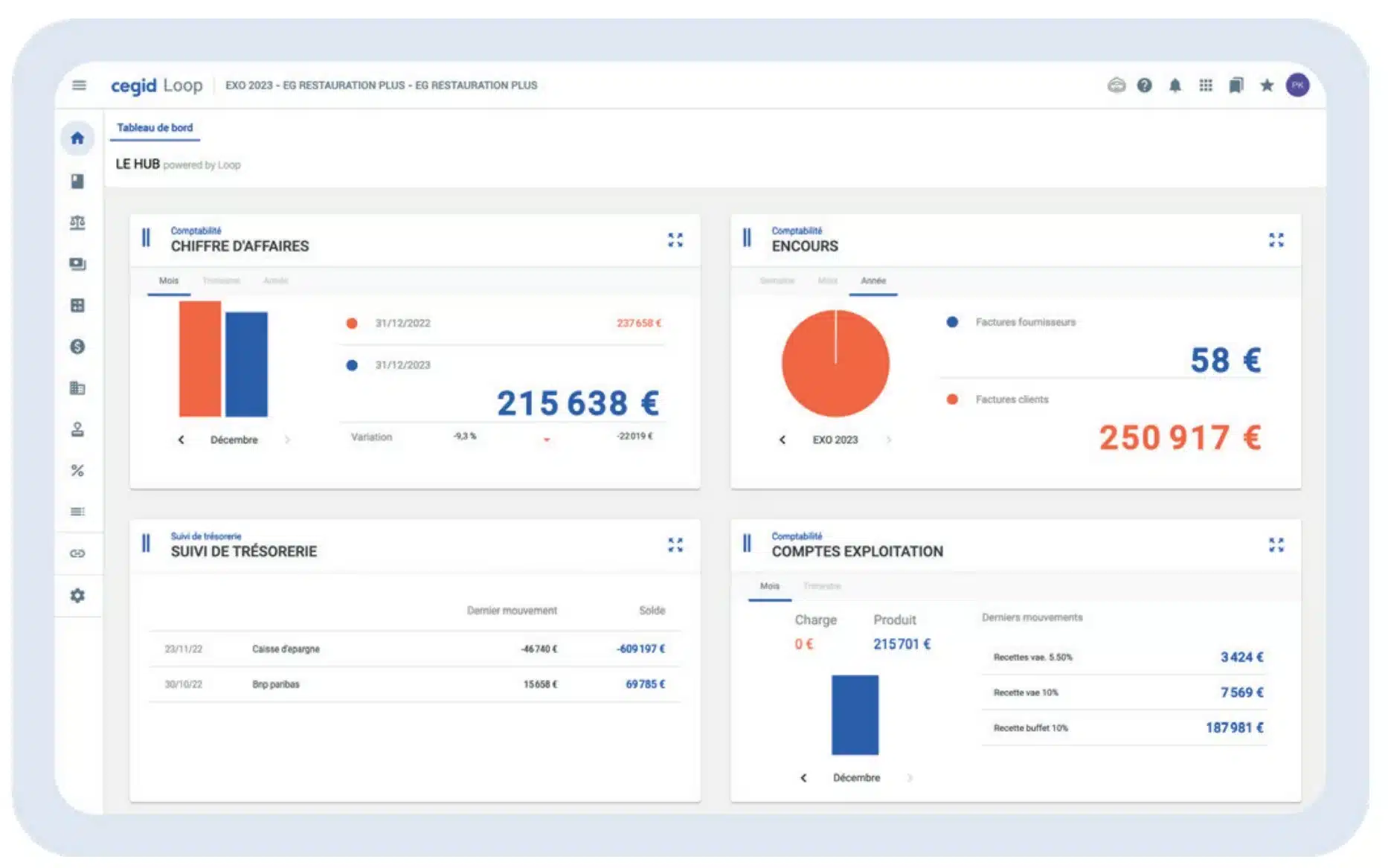Select the Tableau de bord tab
This screenshot has height=868, width=1388.
click(155, 128)
